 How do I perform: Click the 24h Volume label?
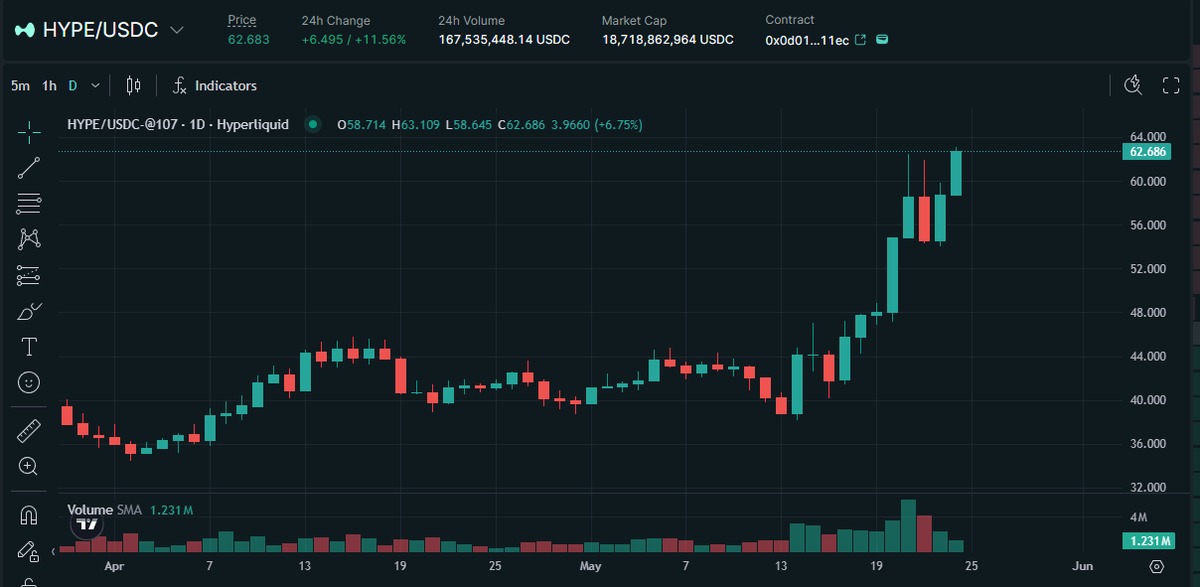471,20
